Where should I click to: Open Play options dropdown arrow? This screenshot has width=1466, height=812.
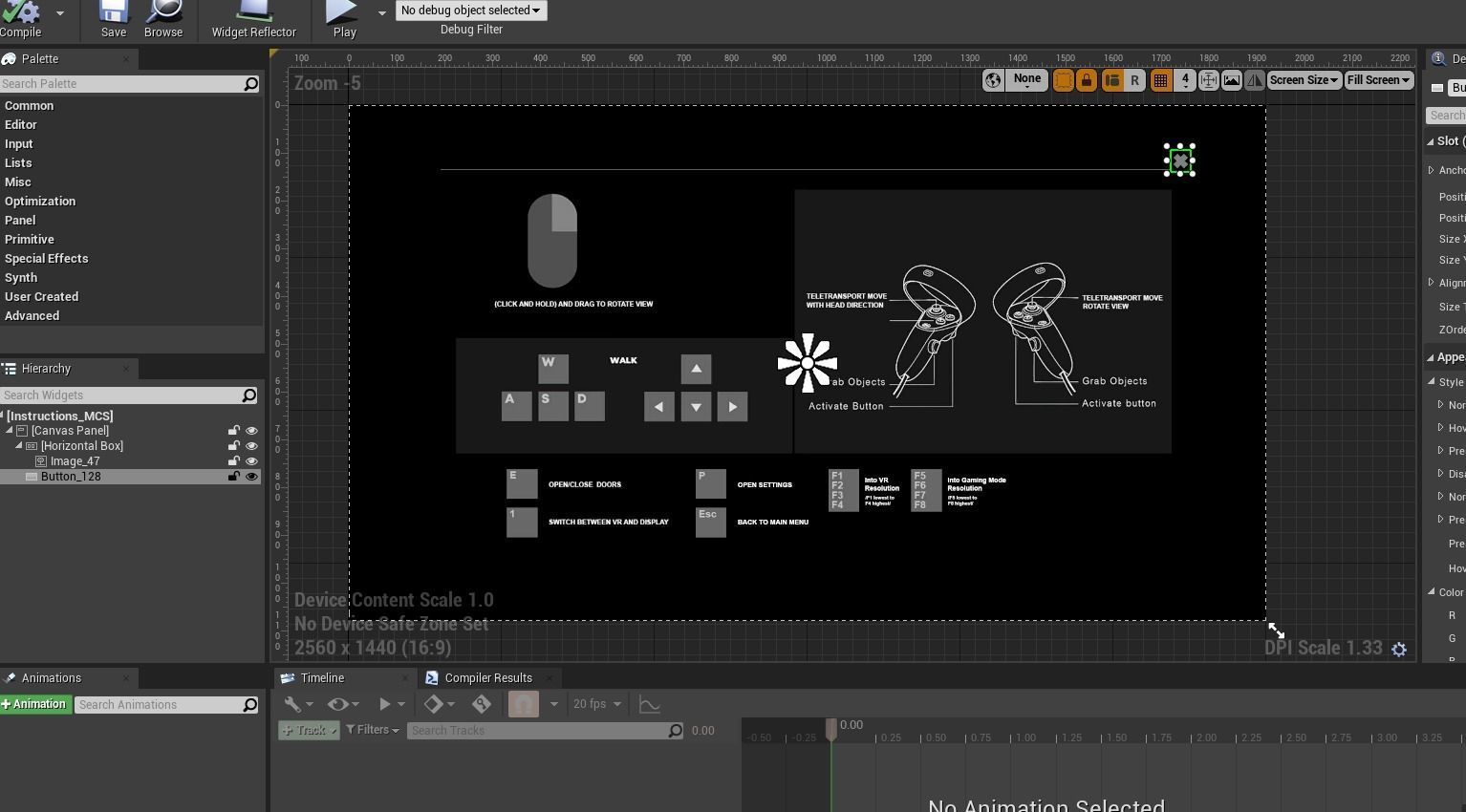(381, 13)
